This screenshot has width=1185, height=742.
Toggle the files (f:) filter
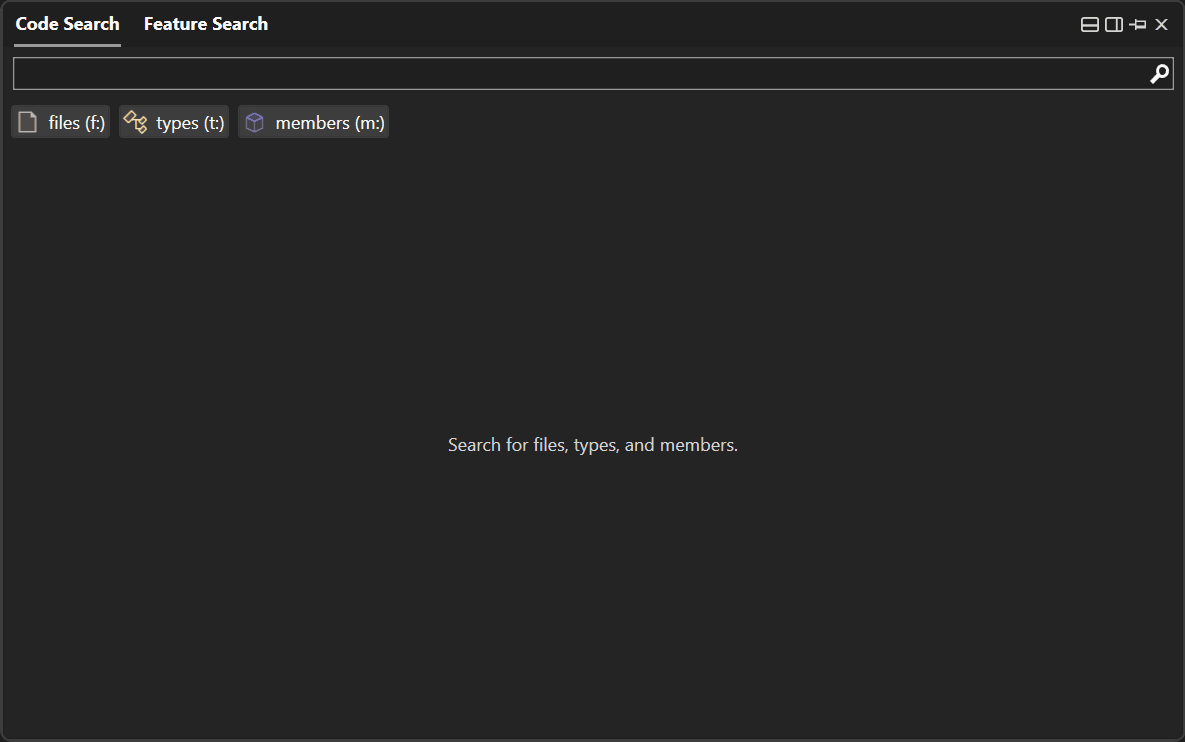pos(61,123)
